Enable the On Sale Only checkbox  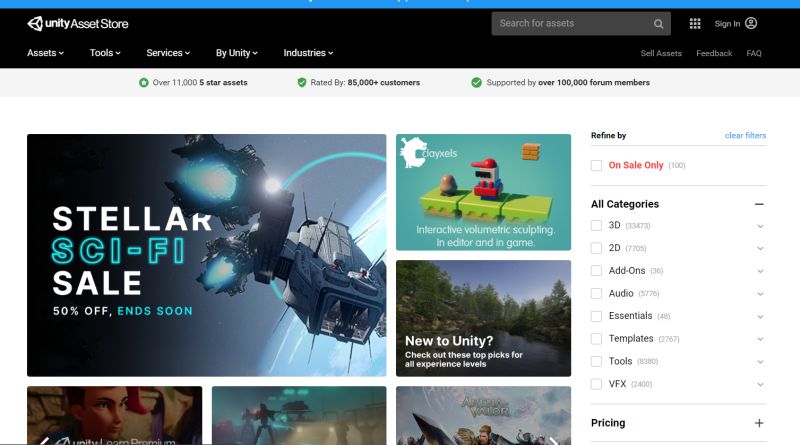click(596, 165)
